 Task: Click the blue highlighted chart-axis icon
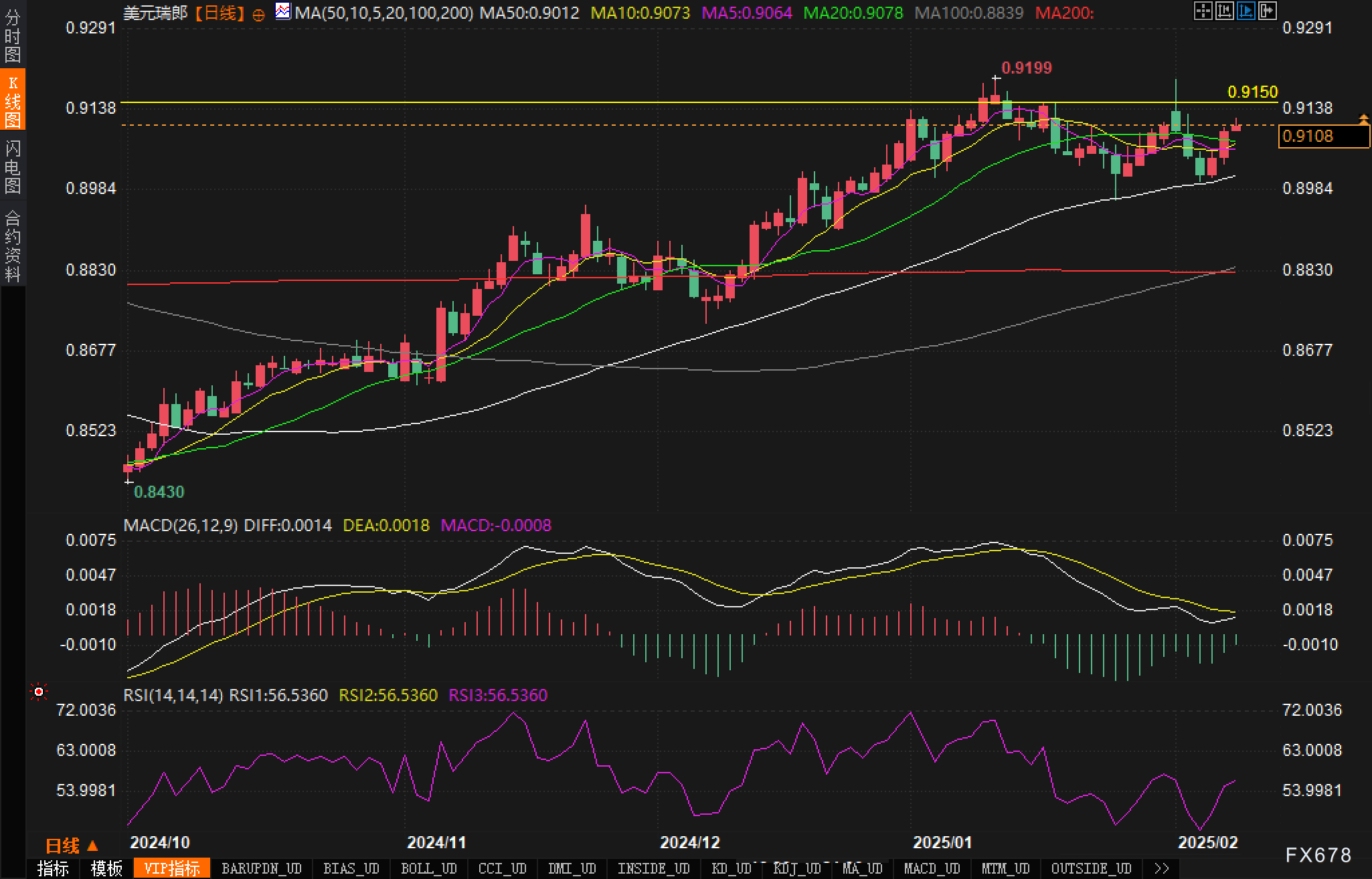pyautogui.click(x=1246, y=11)
